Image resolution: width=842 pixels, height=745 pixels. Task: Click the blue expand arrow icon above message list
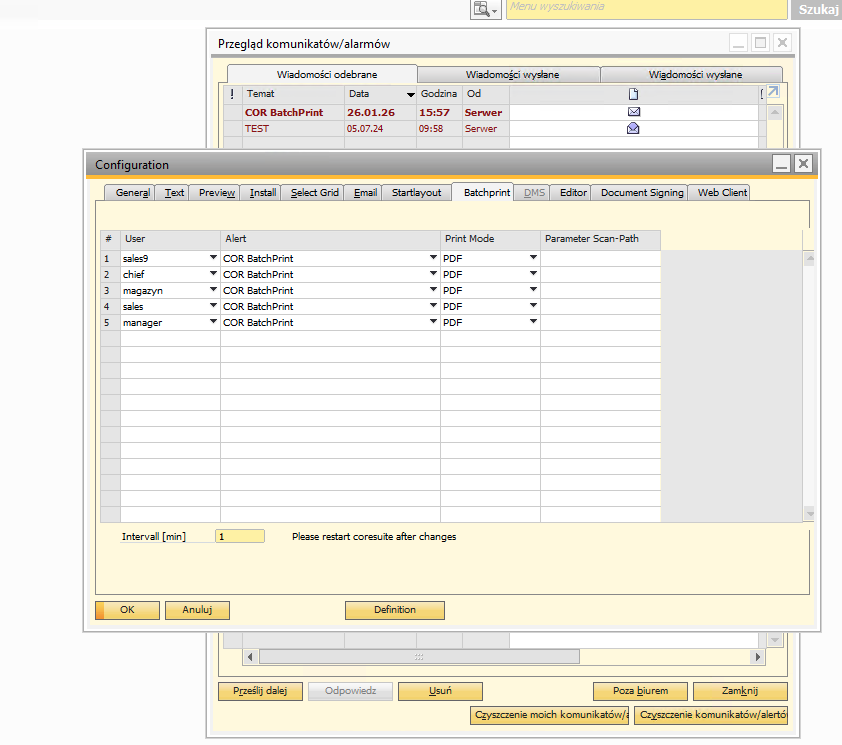click(772, 92)
